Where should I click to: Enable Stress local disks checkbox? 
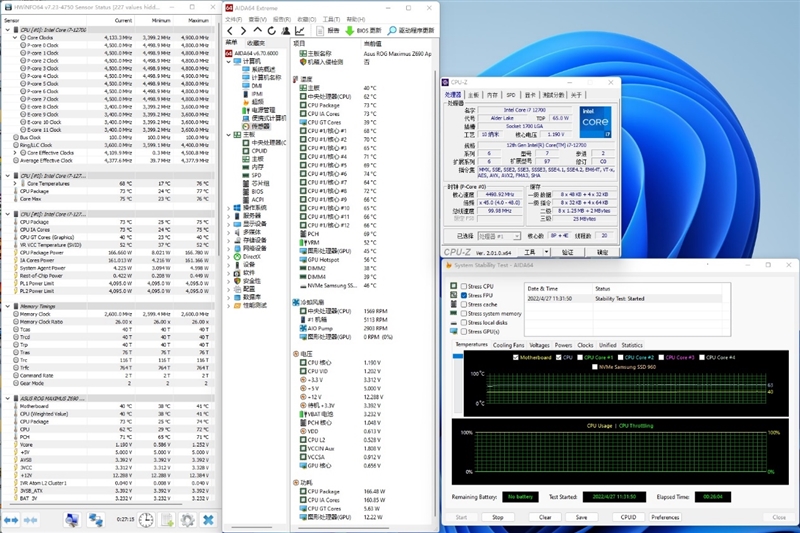click(464, 323)
